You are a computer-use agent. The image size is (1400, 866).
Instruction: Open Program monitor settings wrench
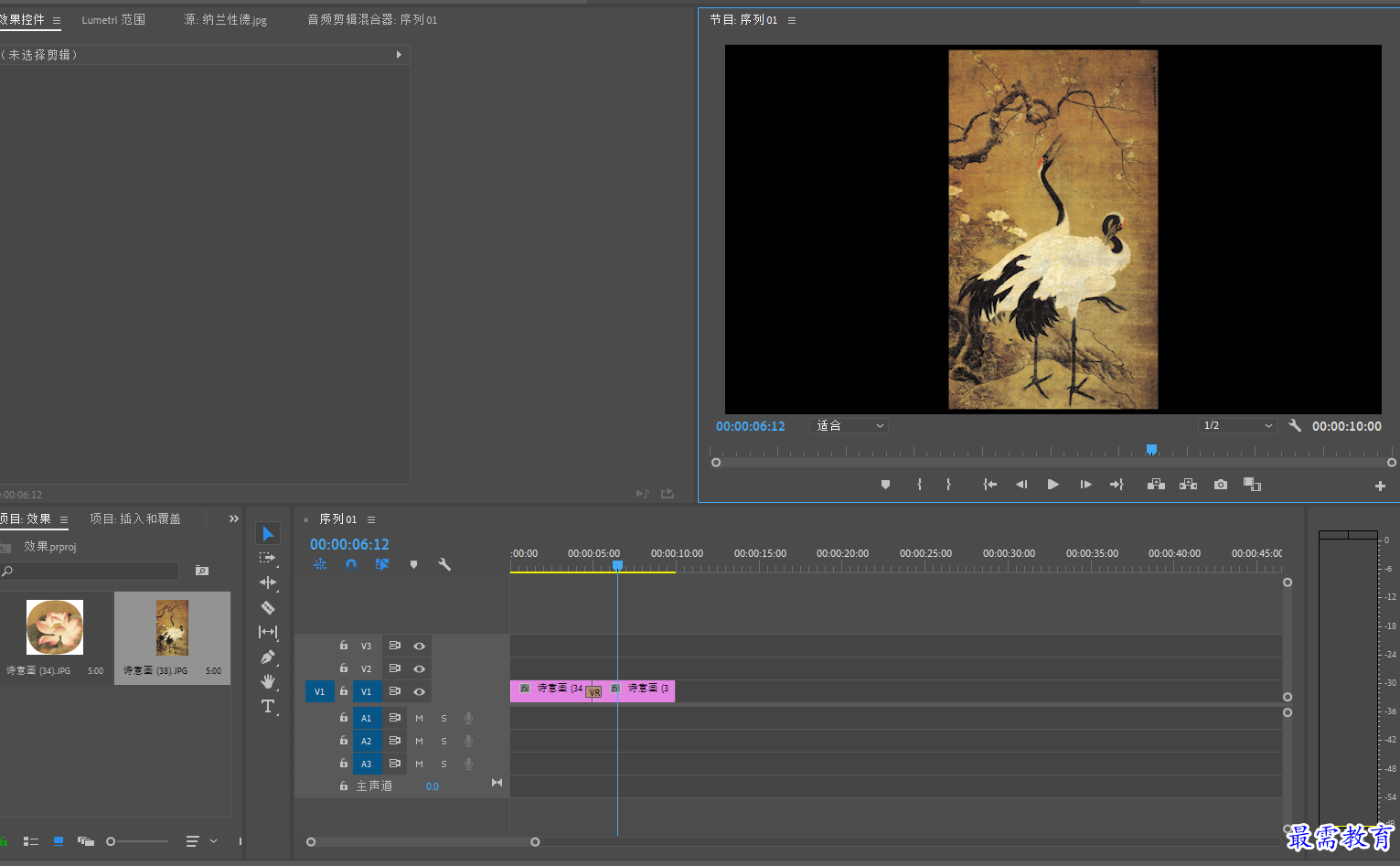tap(1295, 425)
